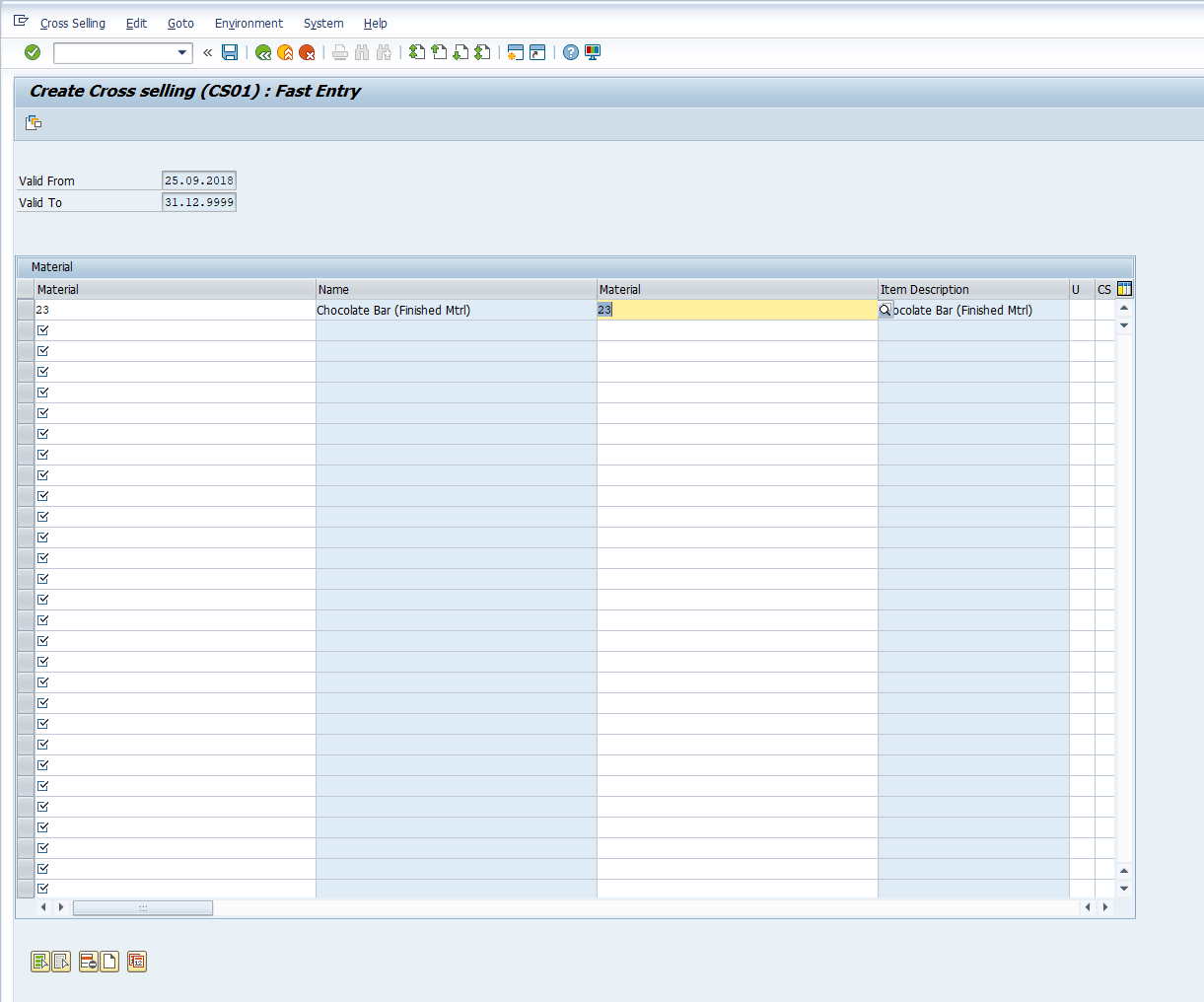The width and height of the screenshot is (1204, 1002).
Task: Click the checkbox in the fourth table row
Action: 43,372
